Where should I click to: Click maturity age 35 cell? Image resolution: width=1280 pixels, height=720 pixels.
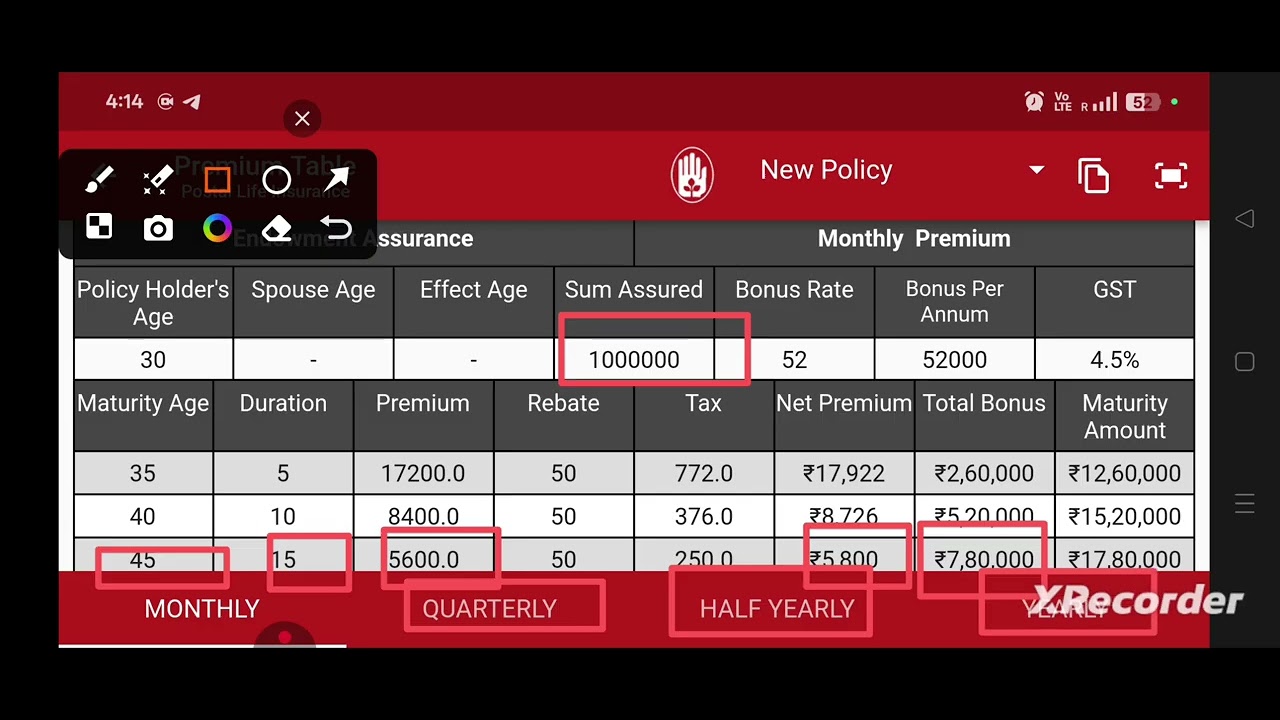pos(143,474)
